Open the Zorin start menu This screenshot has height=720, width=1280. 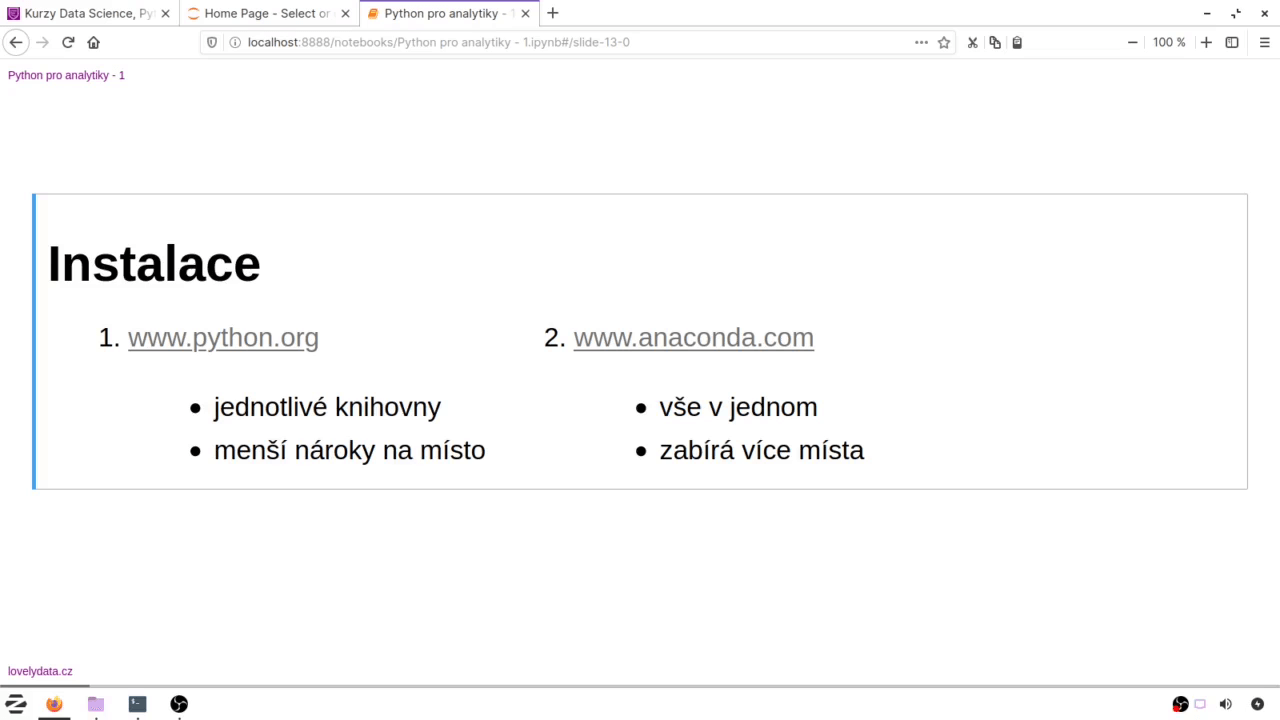[16, 704]
